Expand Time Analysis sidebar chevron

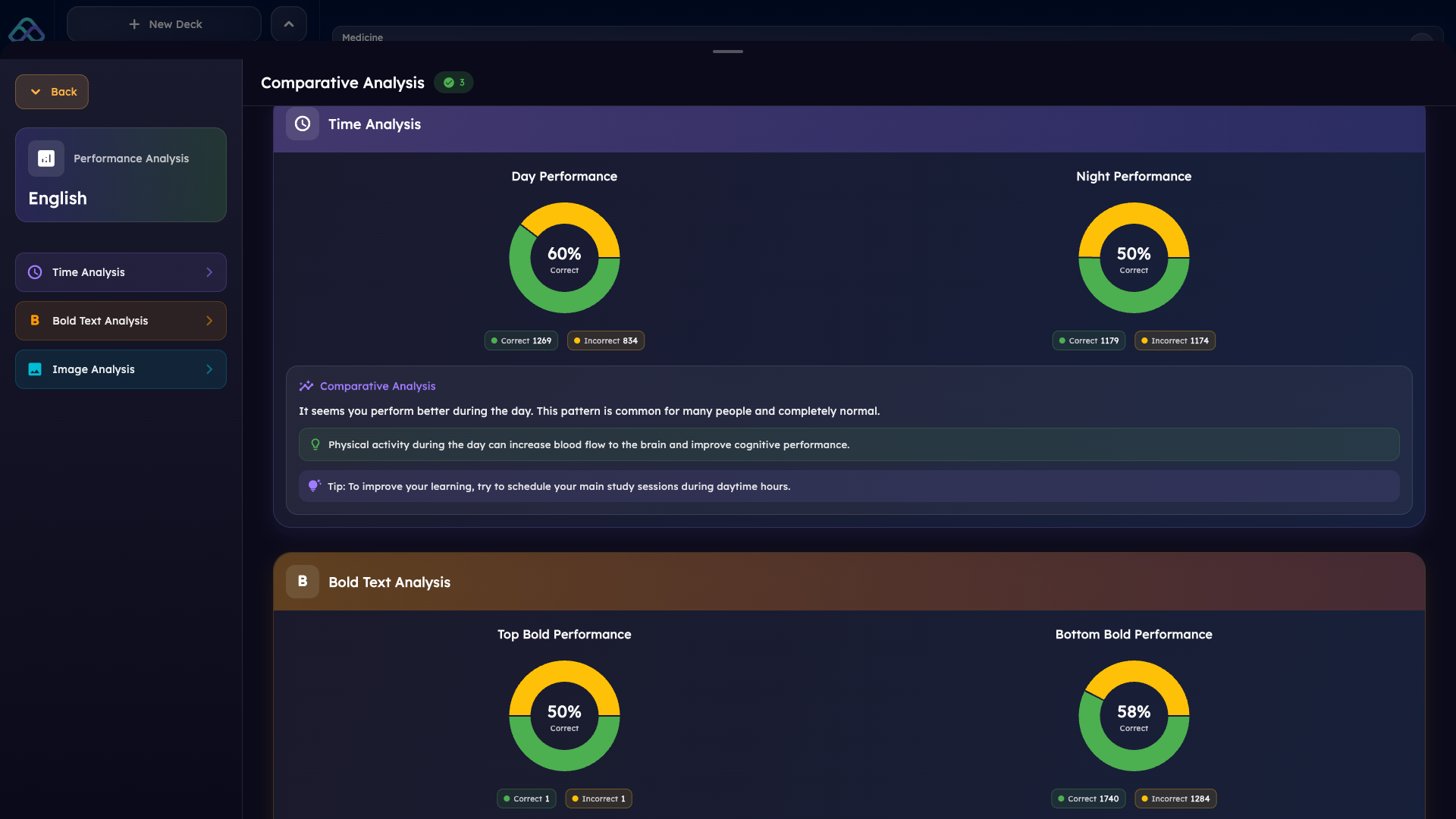point(209,272)
